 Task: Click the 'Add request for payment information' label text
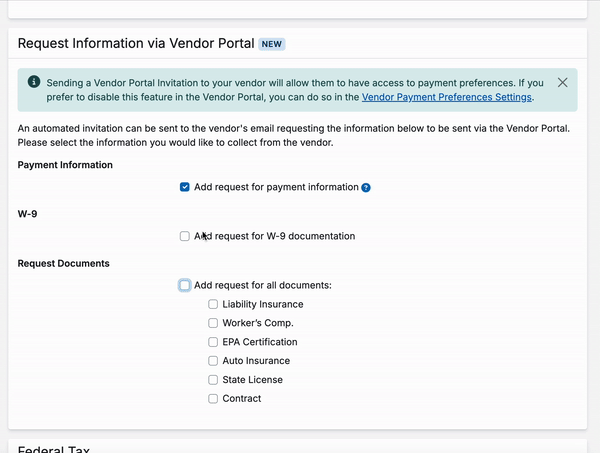(x=276, y=187)
